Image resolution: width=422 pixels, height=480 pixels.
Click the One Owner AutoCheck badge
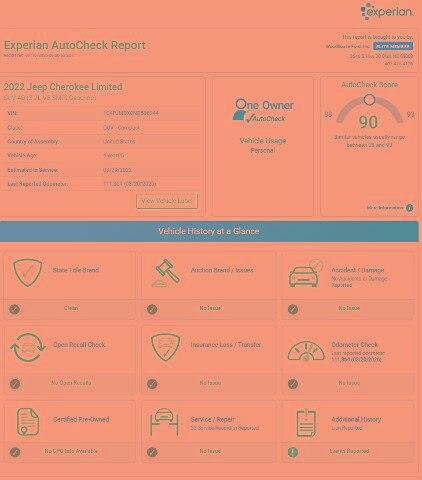pyautogui.click(x=263, y=111)
